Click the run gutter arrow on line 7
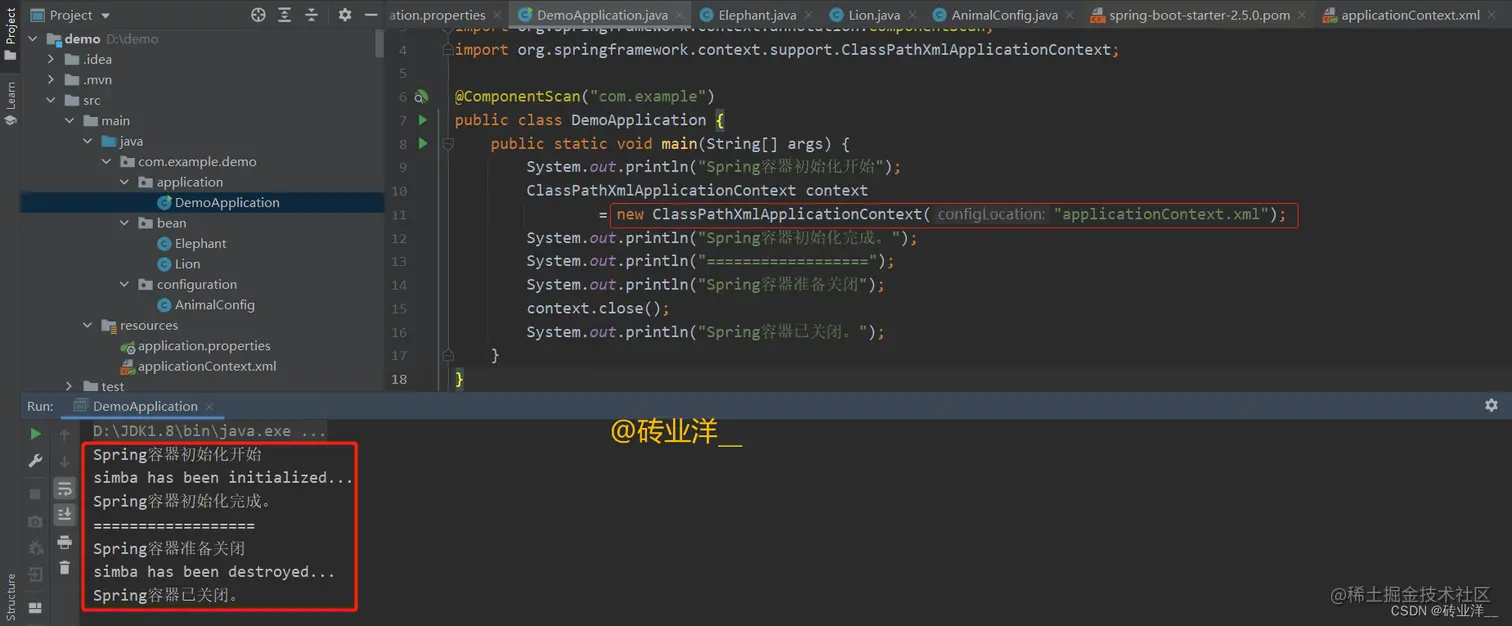This screenshot has width=1512, height=626. click(x=423, y=120)
